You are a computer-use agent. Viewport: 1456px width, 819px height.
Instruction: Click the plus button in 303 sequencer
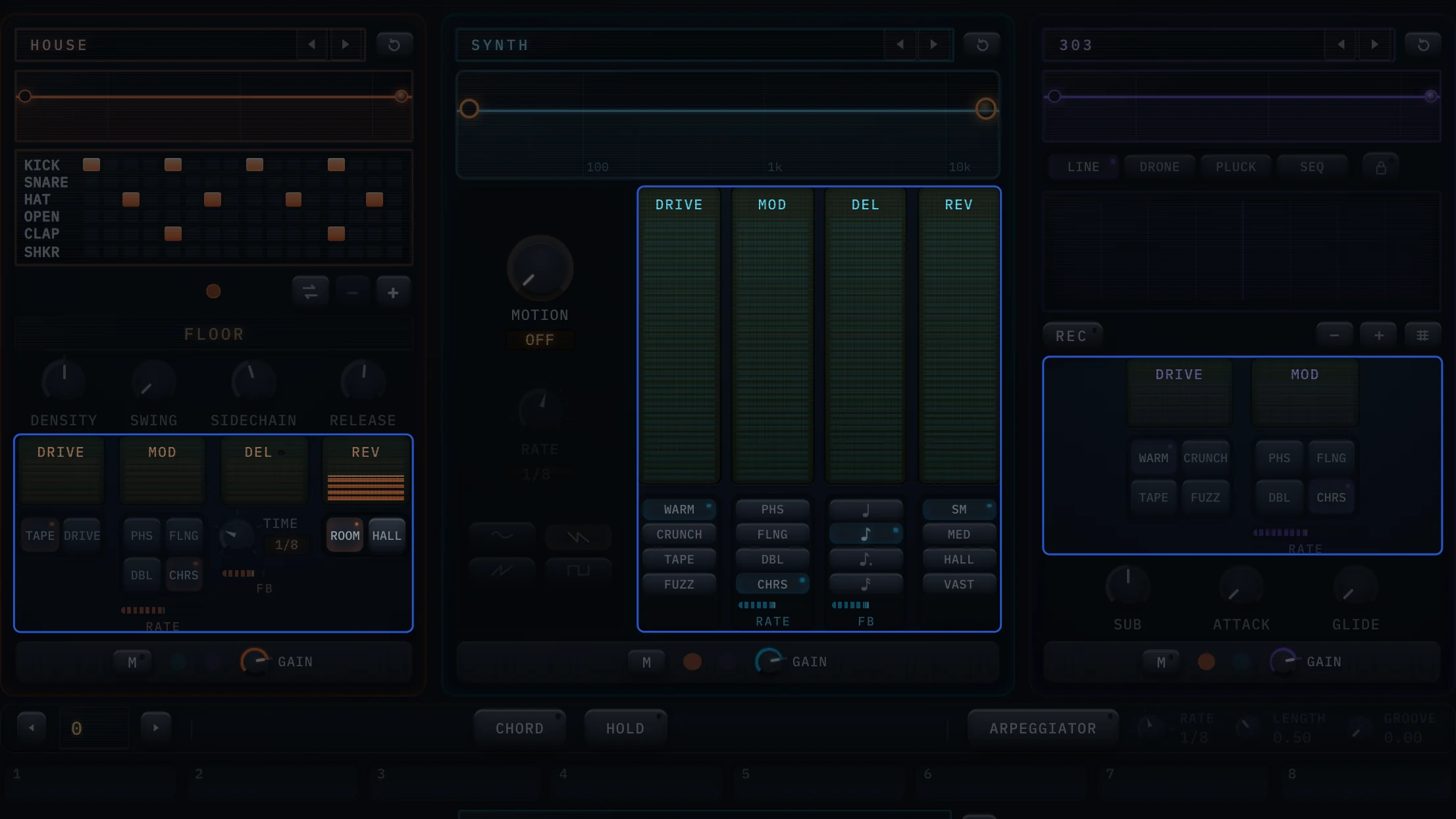(x=1379, y=336)
